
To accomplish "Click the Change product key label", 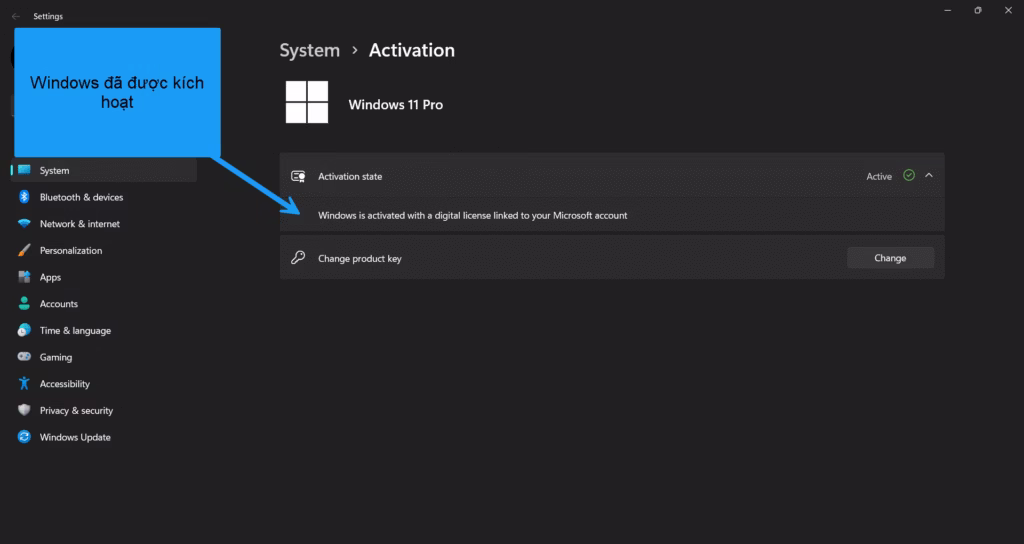I will [x=360, y=259].
